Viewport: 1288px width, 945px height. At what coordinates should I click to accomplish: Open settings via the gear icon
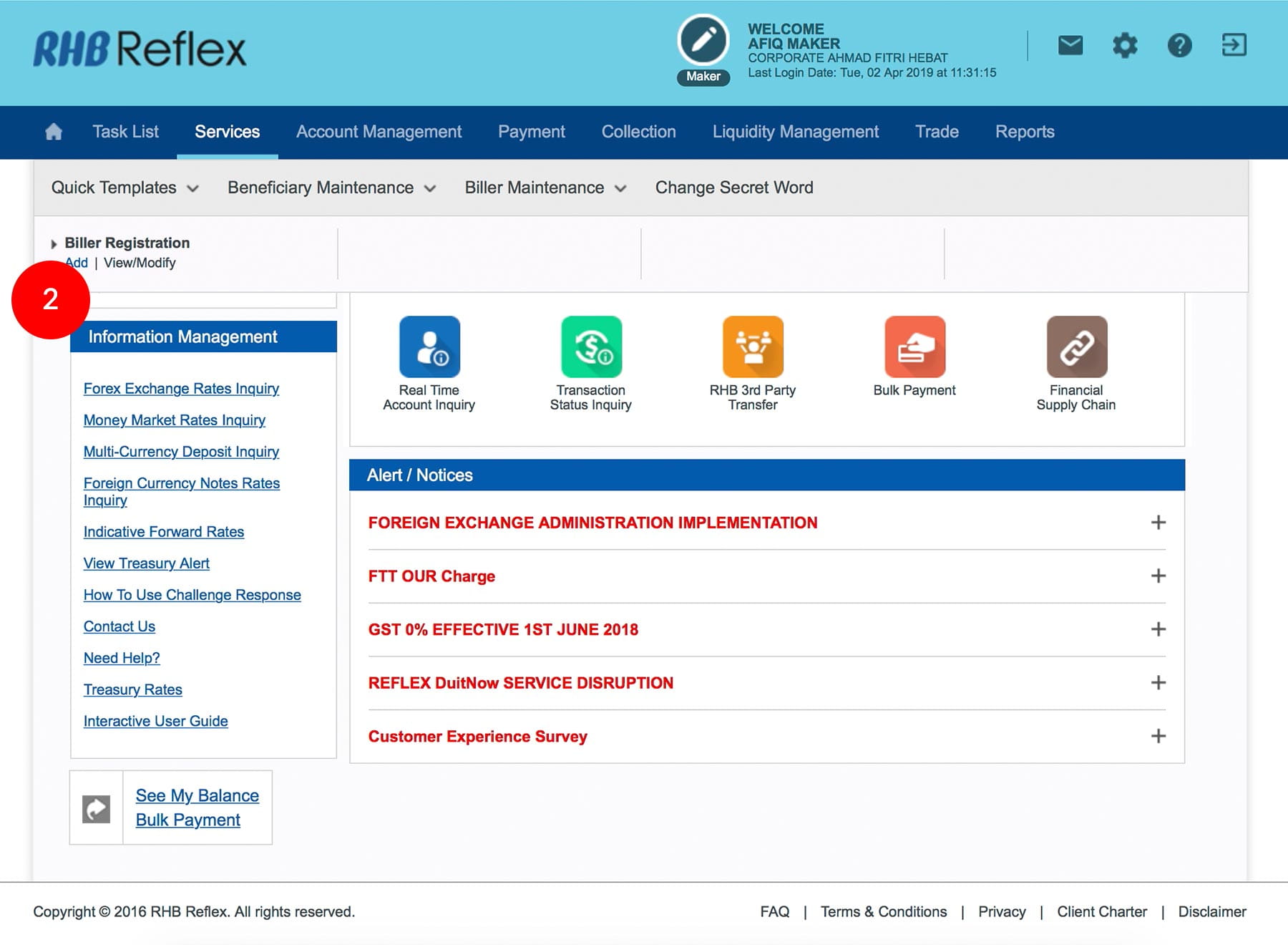point(1124,46)
